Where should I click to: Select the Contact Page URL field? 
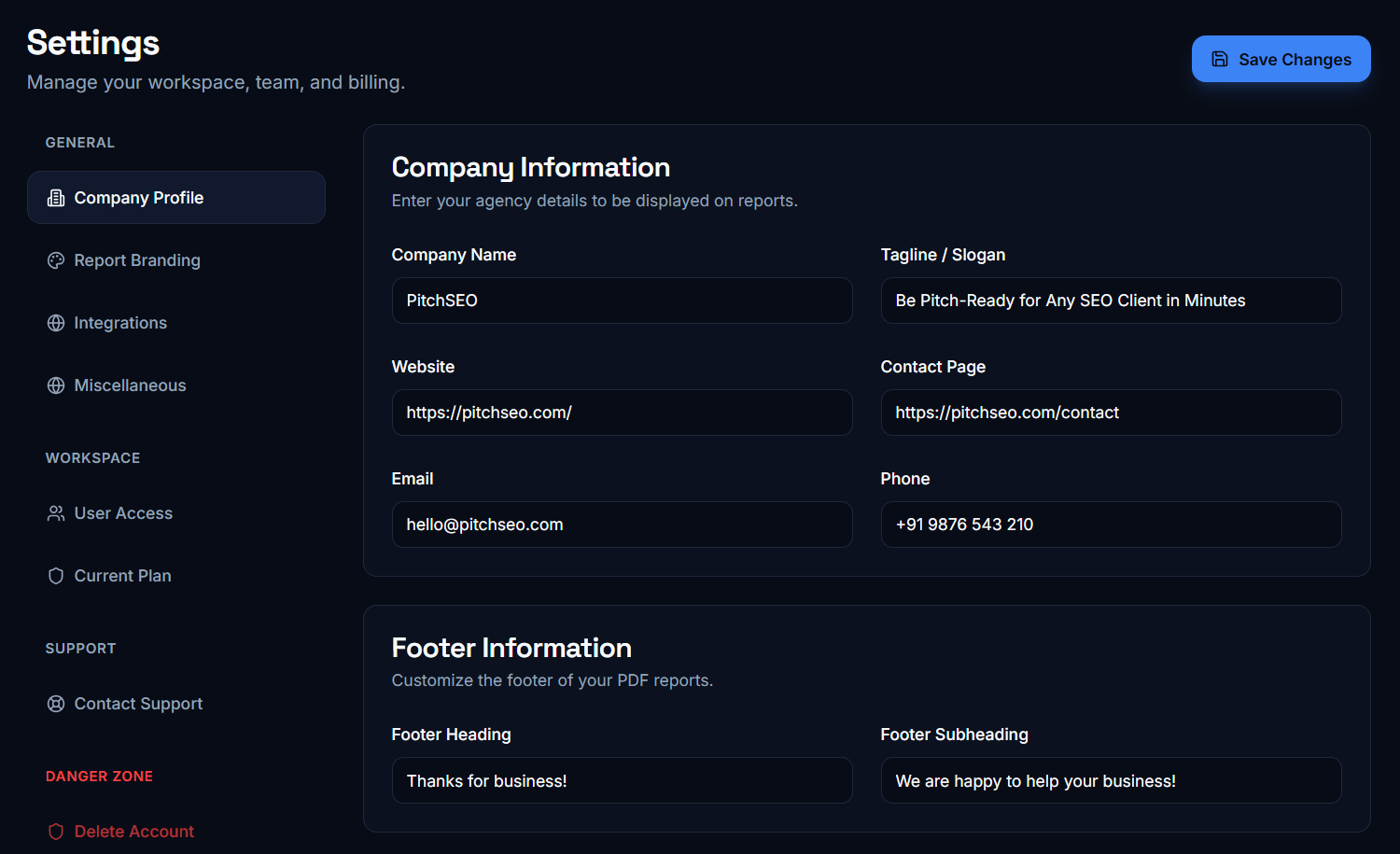1111,413
